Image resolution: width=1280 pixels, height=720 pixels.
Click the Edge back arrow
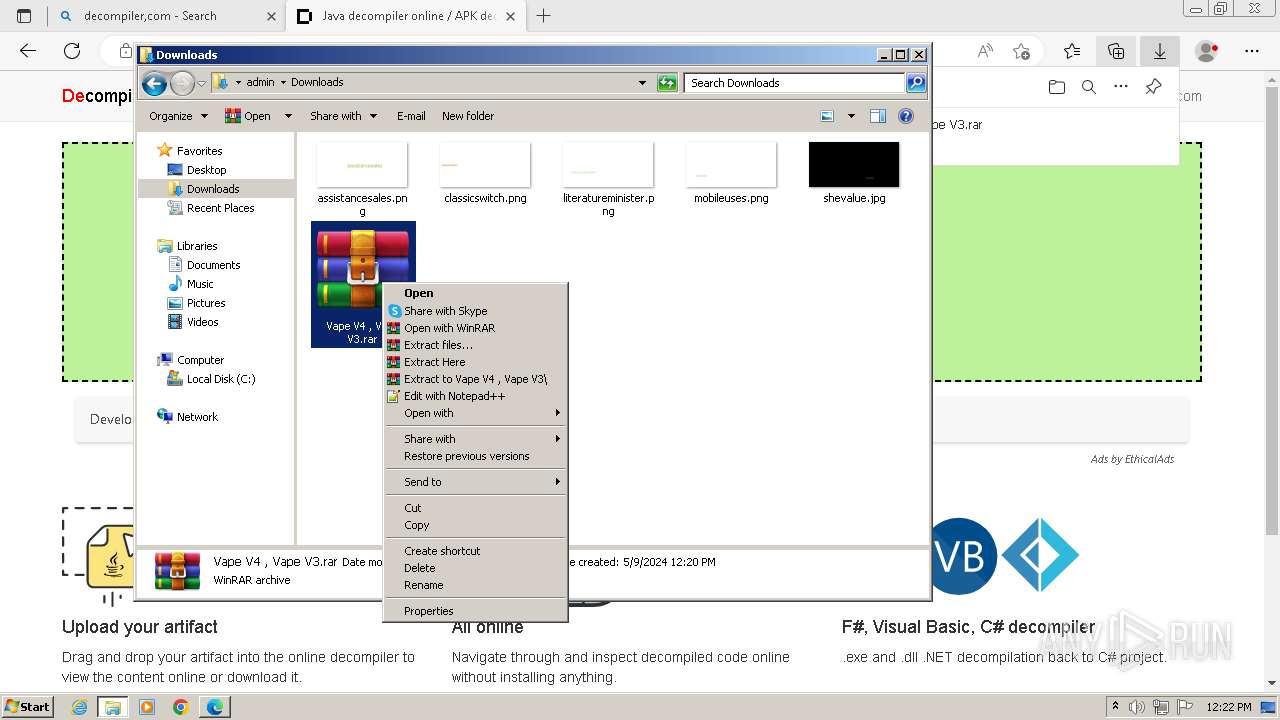[x=28, y=51]
